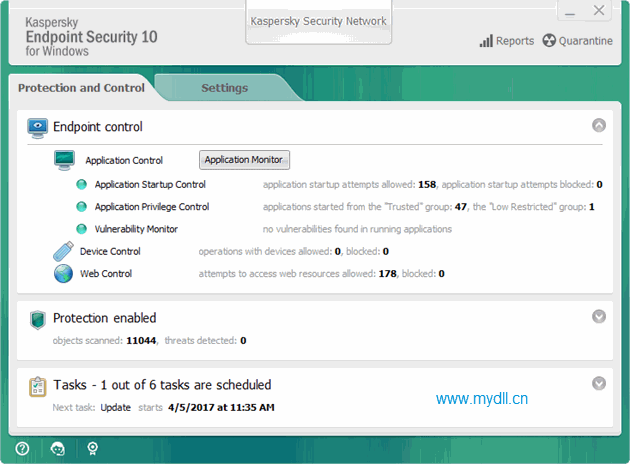Open help question mark icon
This screenshot has height=464, width=630.
(x=22, y=448)
